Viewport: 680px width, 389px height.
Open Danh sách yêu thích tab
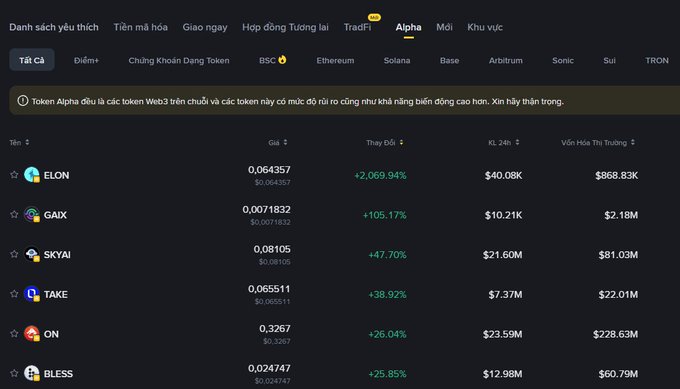[x=54, y=27]
